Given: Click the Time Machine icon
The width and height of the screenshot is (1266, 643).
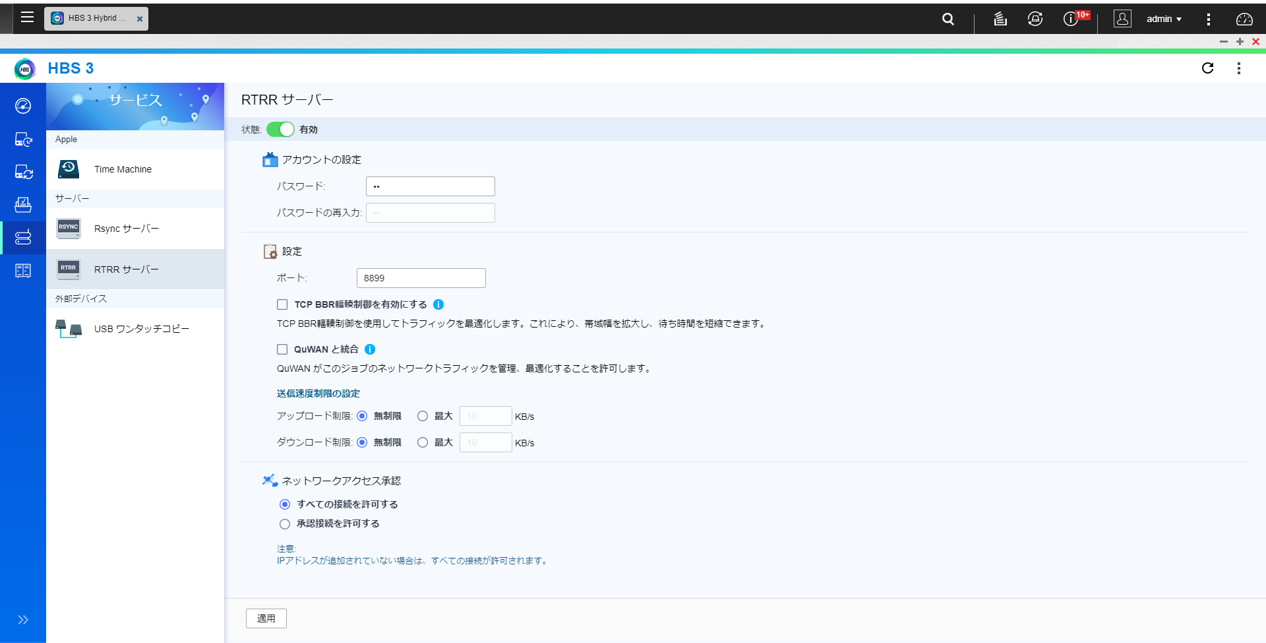Looking at the screenshot, I should click(68, 169).
